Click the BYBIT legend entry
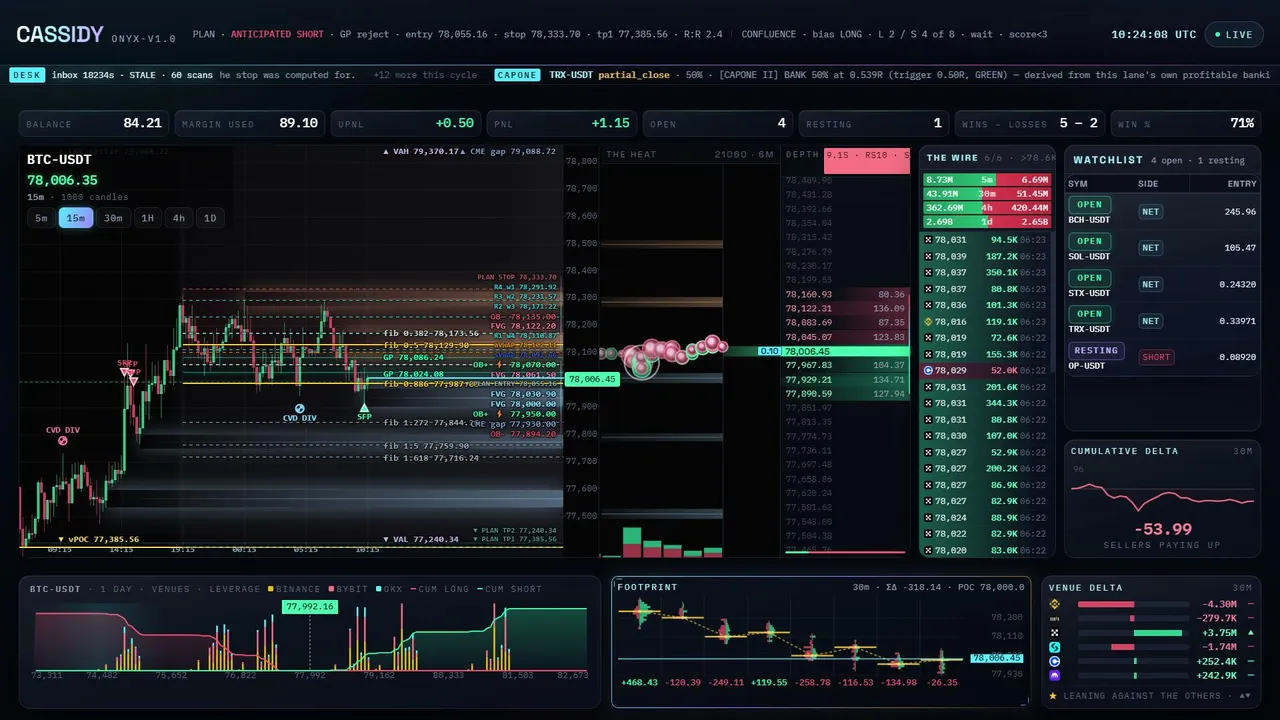This screenshot has height=720, width=1280. 346,589
